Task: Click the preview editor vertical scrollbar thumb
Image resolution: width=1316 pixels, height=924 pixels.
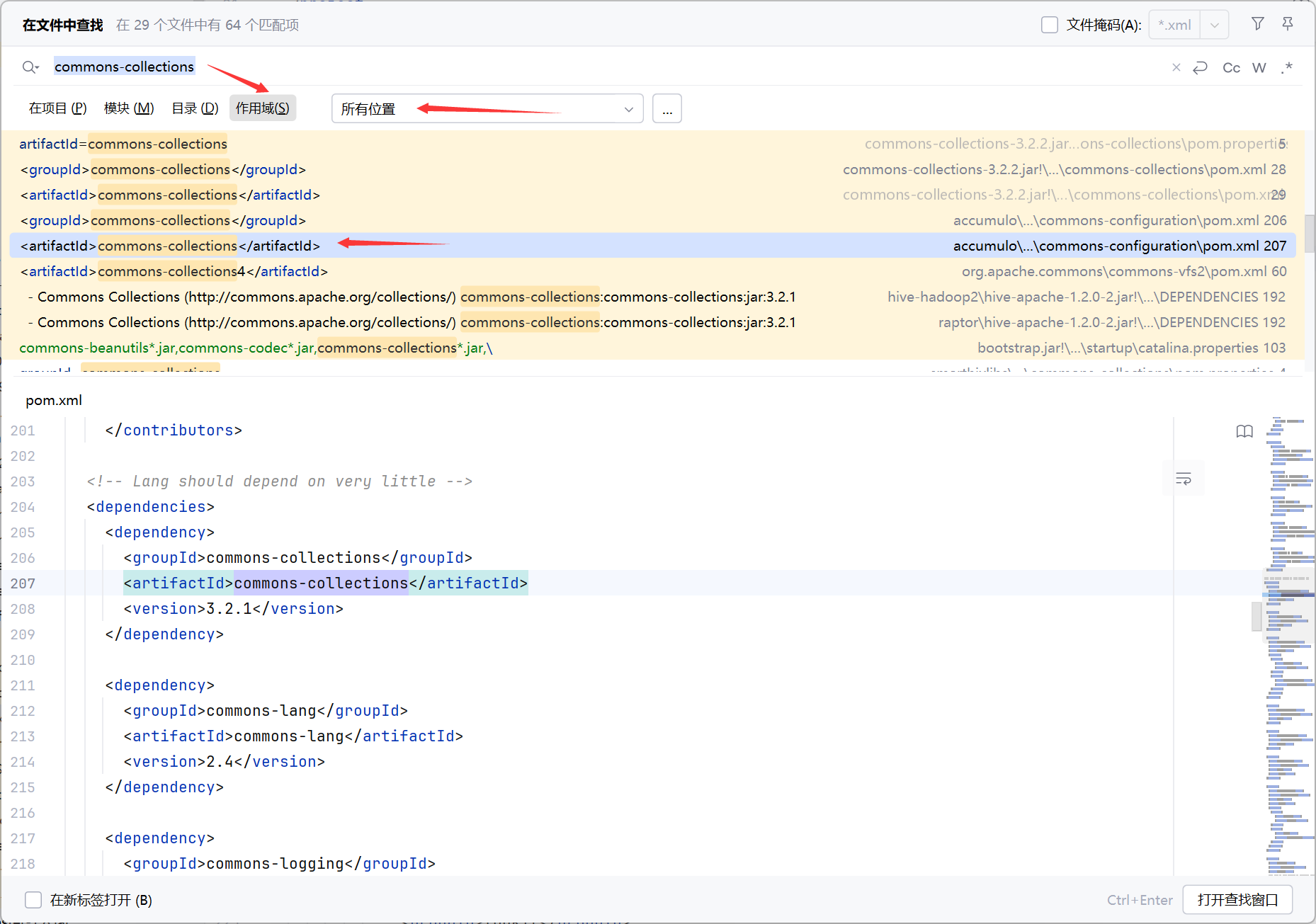Action: click(1257, 616)
